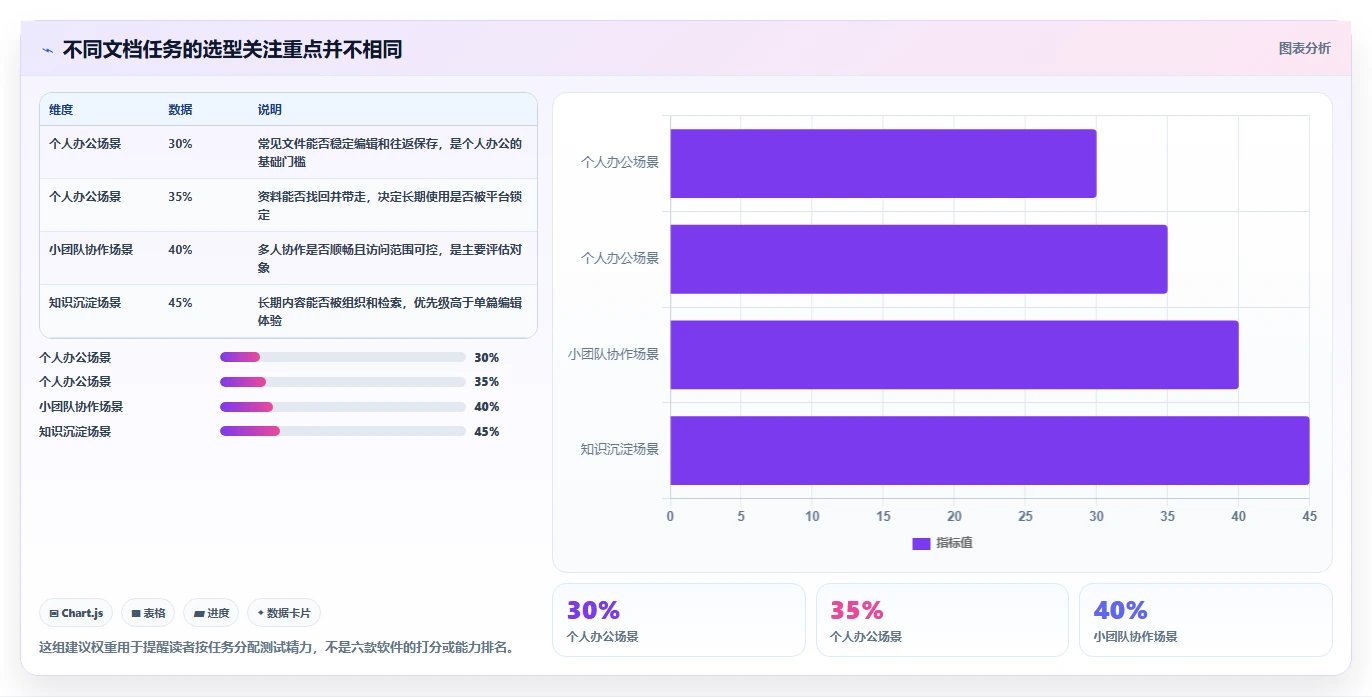This screenshot has height=697, width=1372.
Task: Click the x-axis tick label 25
Action: pos(1025,516)
